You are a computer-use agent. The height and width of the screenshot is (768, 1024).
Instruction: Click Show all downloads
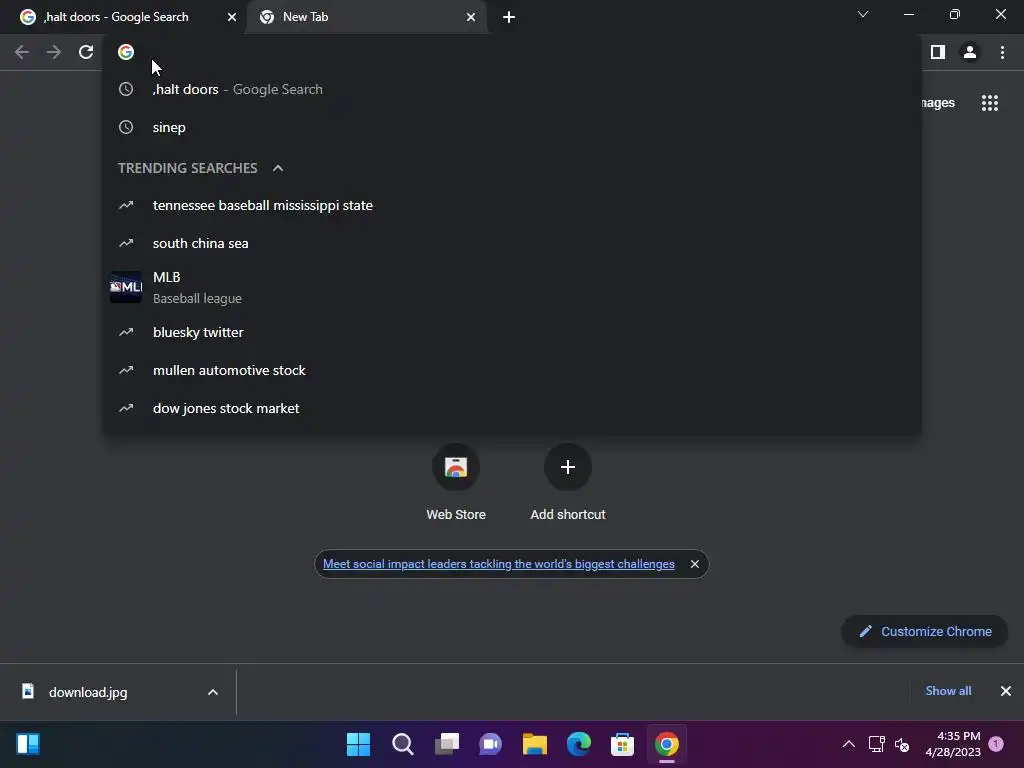point(948,691)
